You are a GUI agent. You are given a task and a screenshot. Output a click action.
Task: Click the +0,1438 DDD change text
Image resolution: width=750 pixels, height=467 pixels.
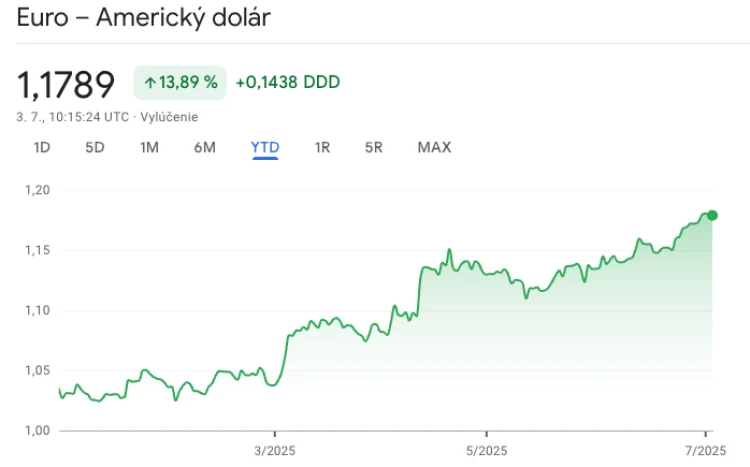pos(288,82)
